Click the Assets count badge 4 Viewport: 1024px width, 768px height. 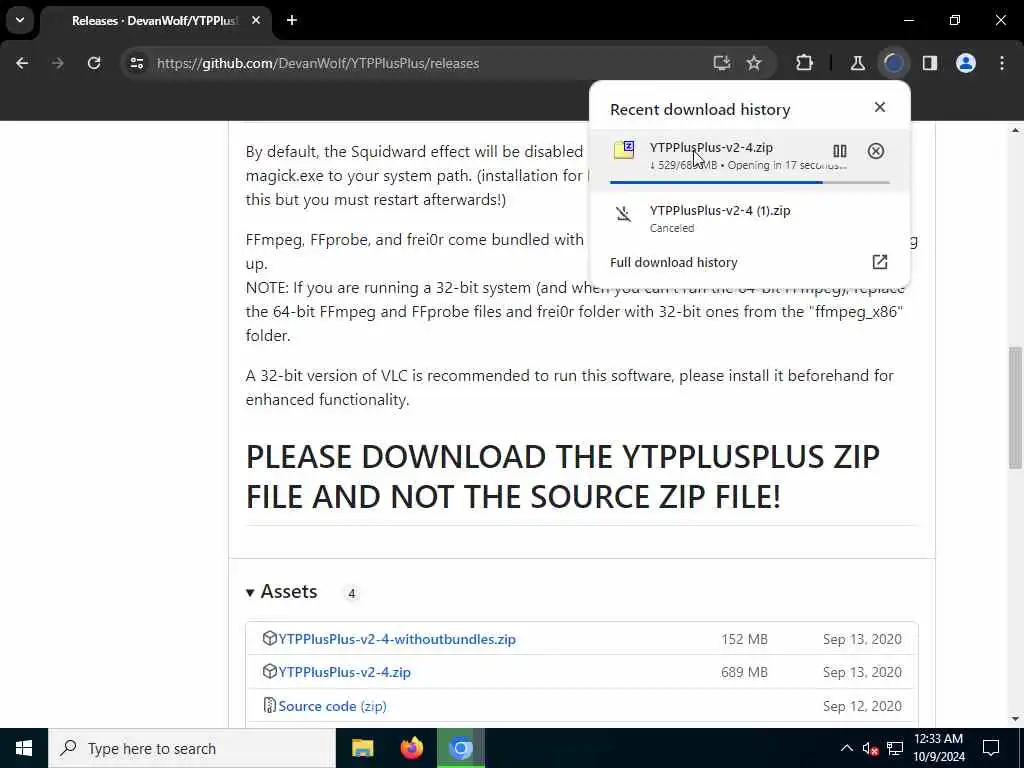351,593
